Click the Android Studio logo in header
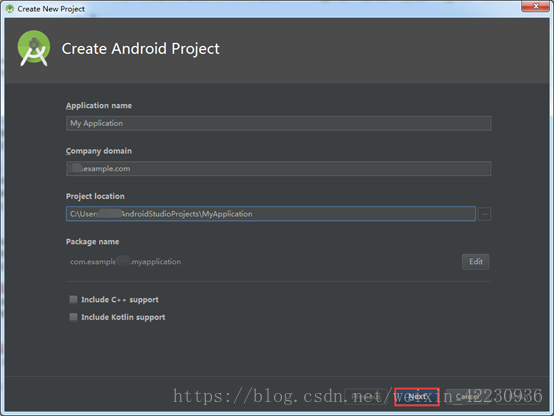Image resolution: width=554 pixels, height=416 pixels. [x=34, y=48]
